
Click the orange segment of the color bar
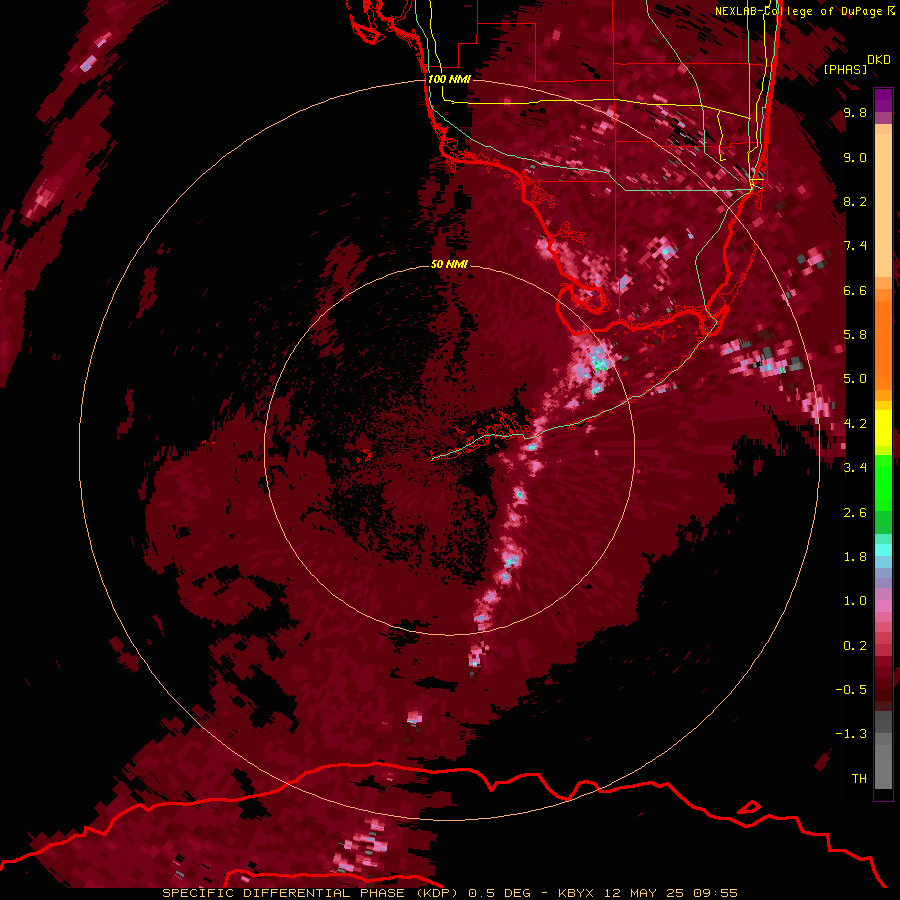[x=883, y=344]
